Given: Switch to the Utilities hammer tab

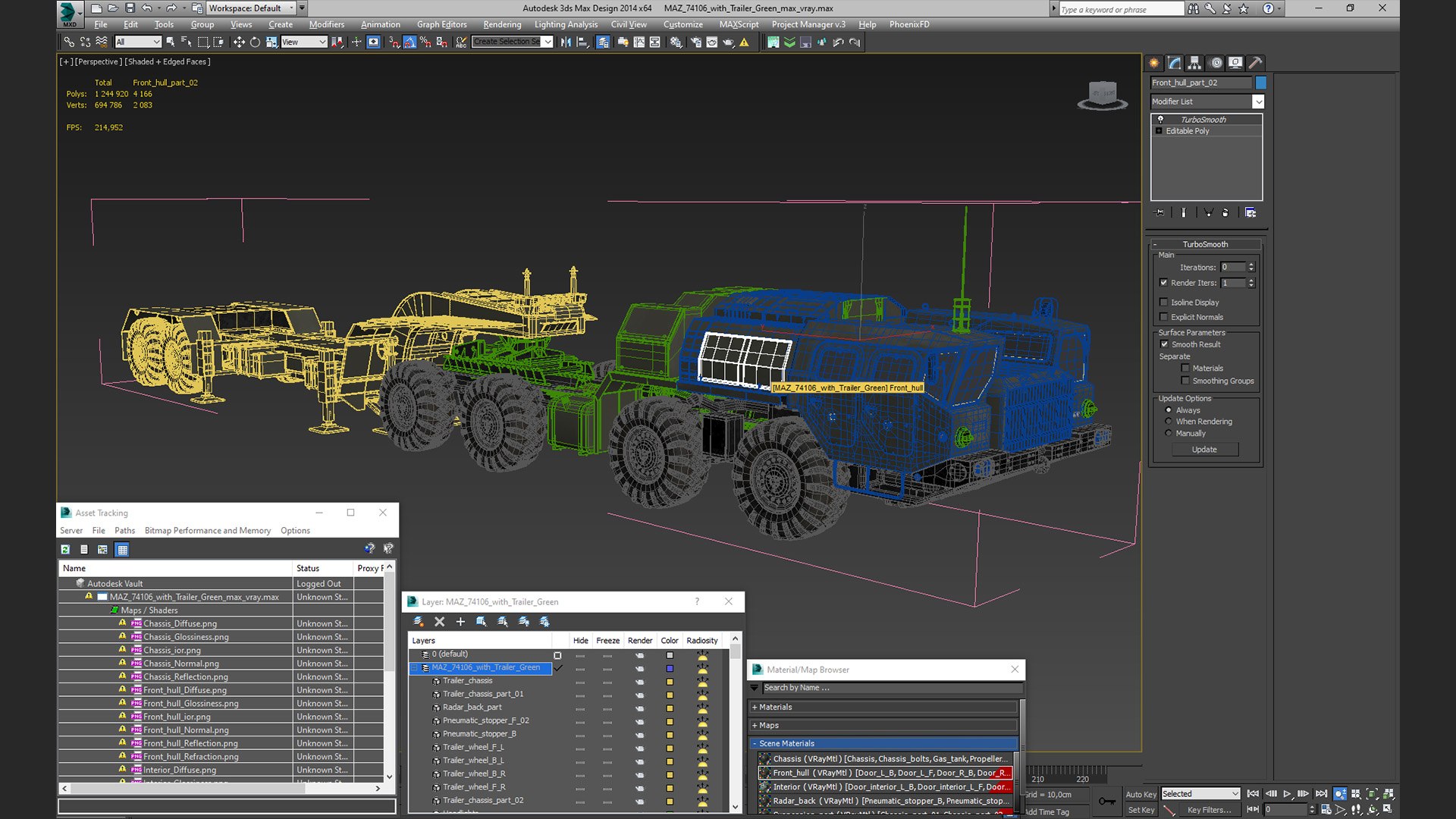Looking at the screenshot, I should click(x=1256, y=63).
